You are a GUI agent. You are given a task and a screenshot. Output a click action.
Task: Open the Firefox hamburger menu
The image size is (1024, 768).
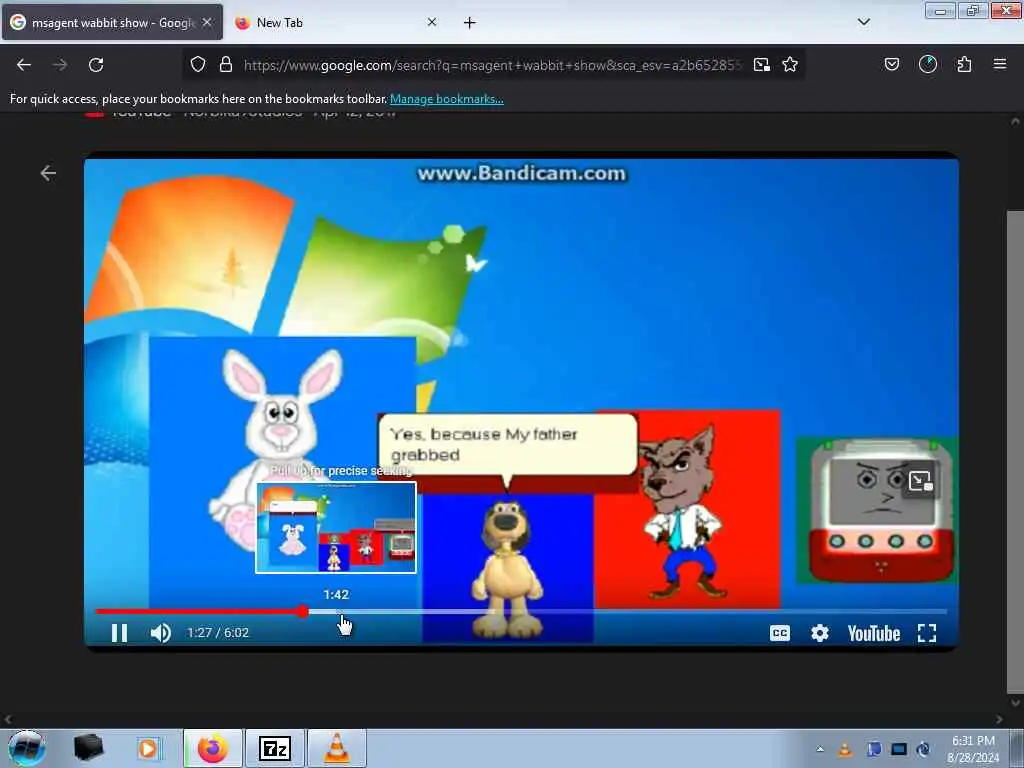pos(1000,64)
